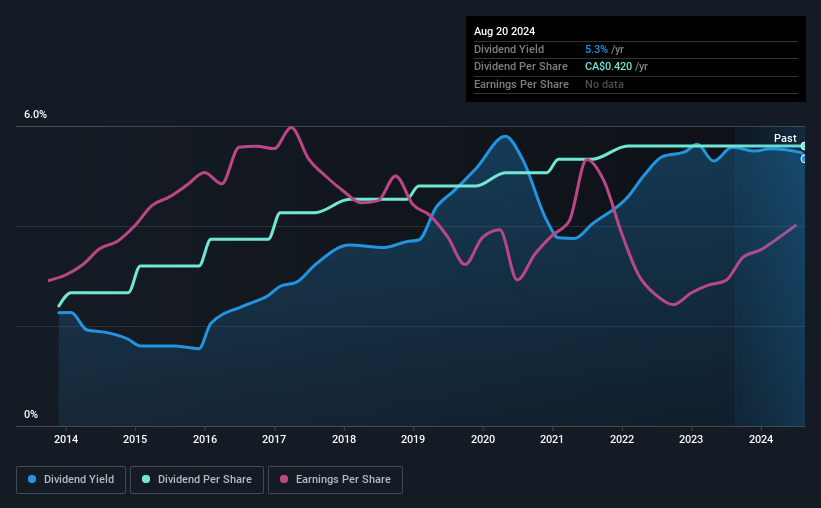Select the 2020 x-axis label
The image size is (821, 508).
[x=483, y=439]
